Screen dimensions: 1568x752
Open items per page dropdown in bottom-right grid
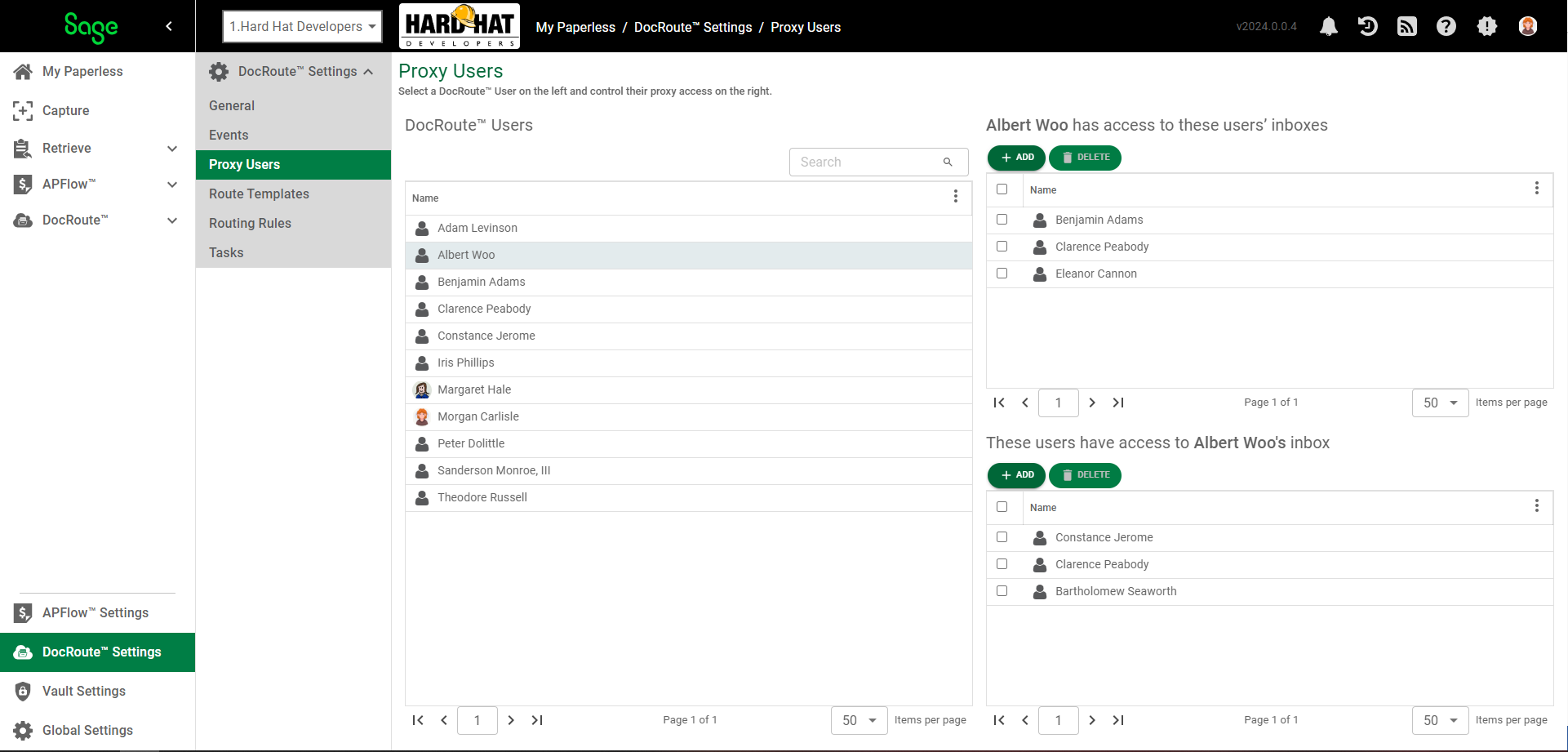[1441, 720]
